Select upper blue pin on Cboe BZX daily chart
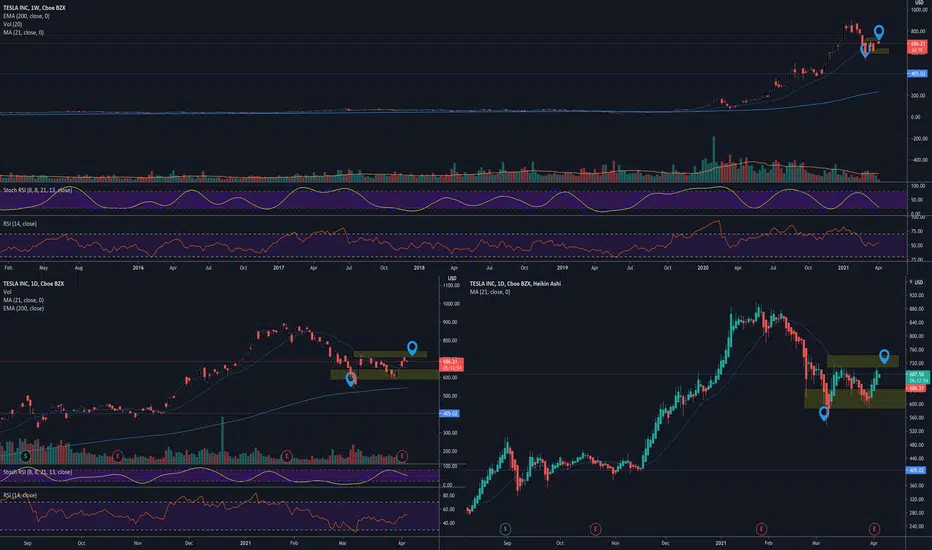Screen dimensions: 932x550 point(412,347)
